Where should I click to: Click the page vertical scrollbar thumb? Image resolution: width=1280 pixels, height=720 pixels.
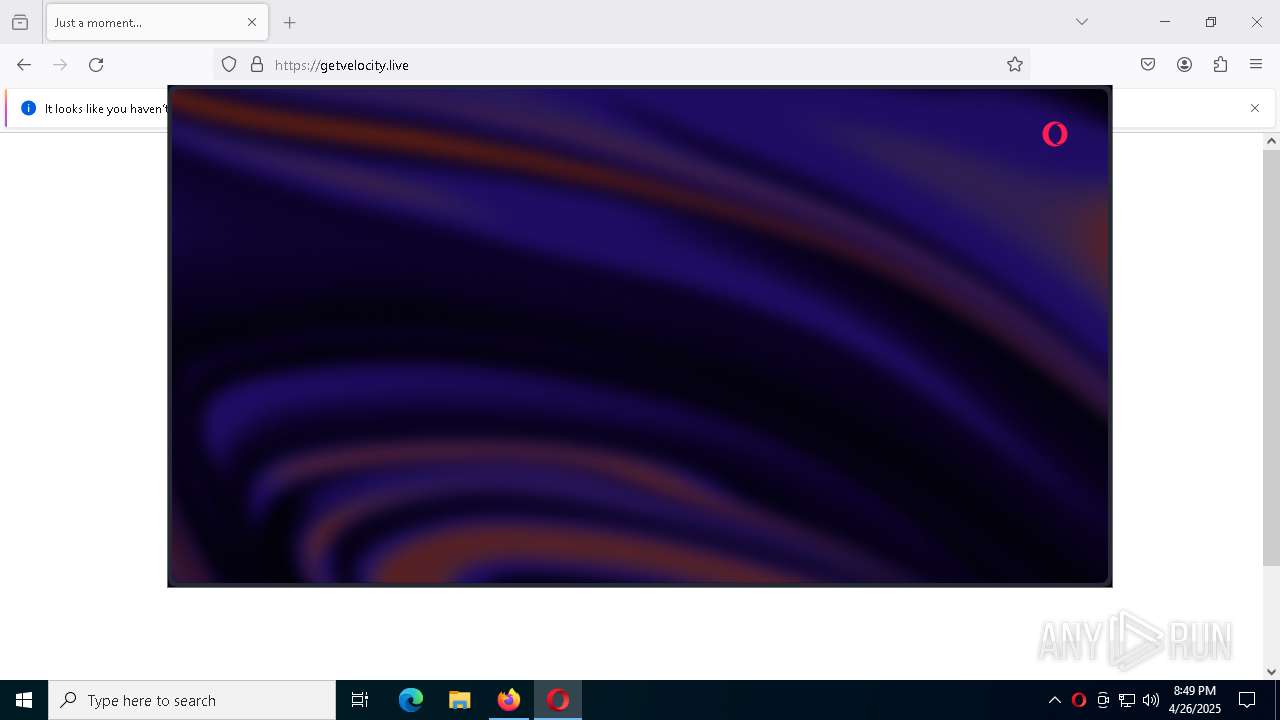1271,358
